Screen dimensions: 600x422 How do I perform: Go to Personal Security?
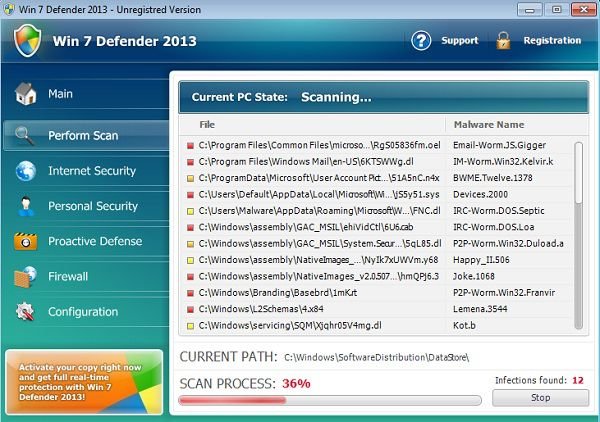pos(86,206)
